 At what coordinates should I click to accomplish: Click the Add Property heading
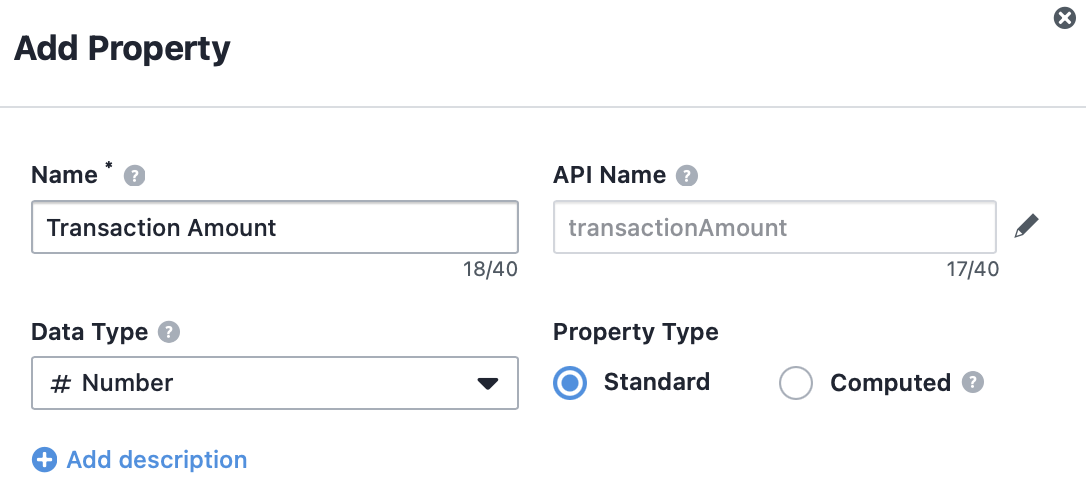click(x=122, y=48)
